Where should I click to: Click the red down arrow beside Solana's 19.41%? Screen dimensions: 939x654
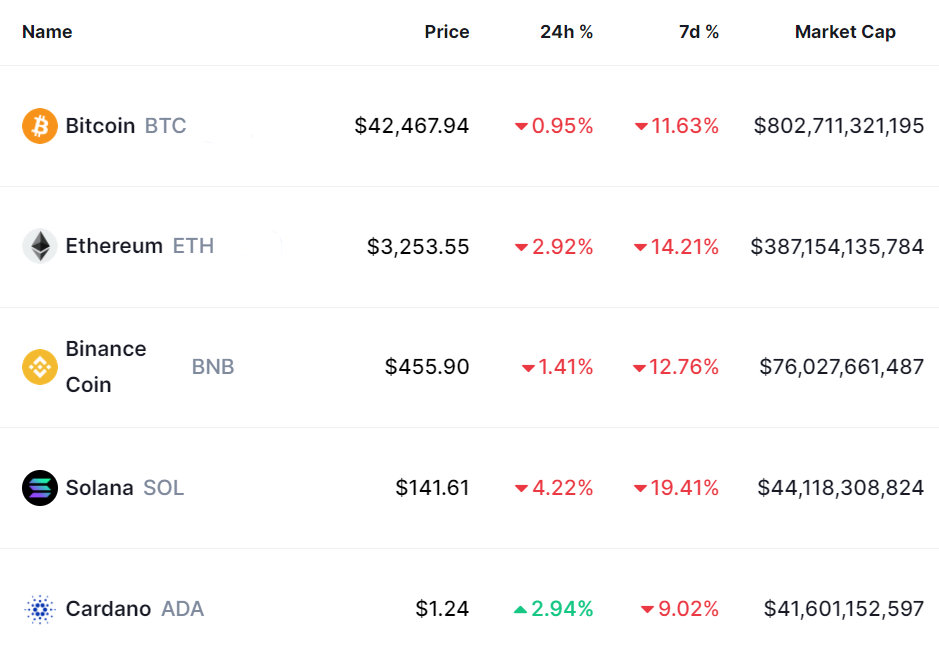pyautogui.click(x=640, y=489)
